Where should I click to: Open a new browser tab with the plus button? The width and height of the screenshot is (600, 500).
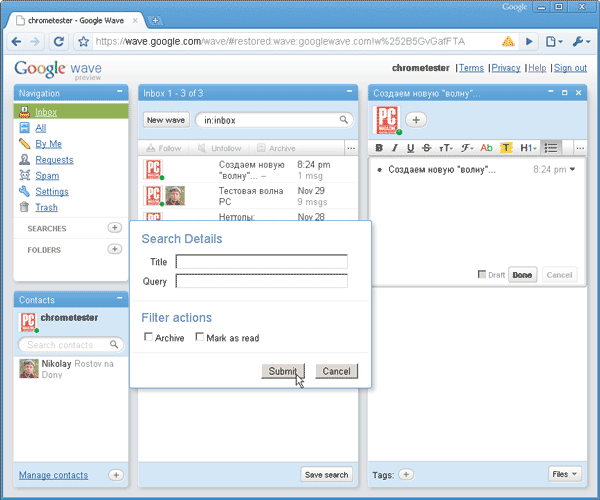click(155, 20)
